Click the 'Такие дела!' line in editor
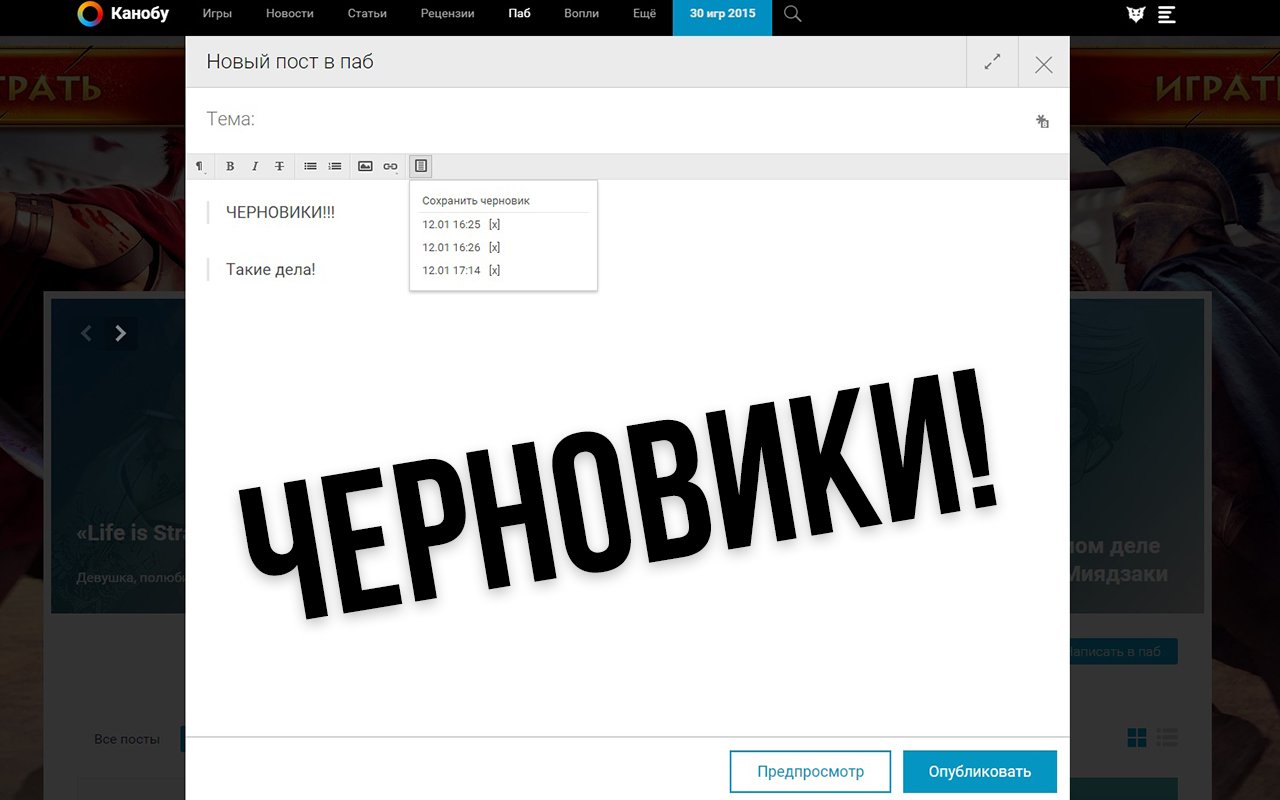1280x800 pixels. coord(271,270)
